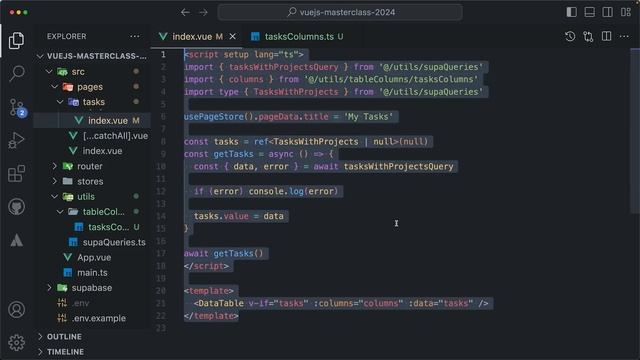
Task: Go back with the left arrow
Action: pos(185,12)
